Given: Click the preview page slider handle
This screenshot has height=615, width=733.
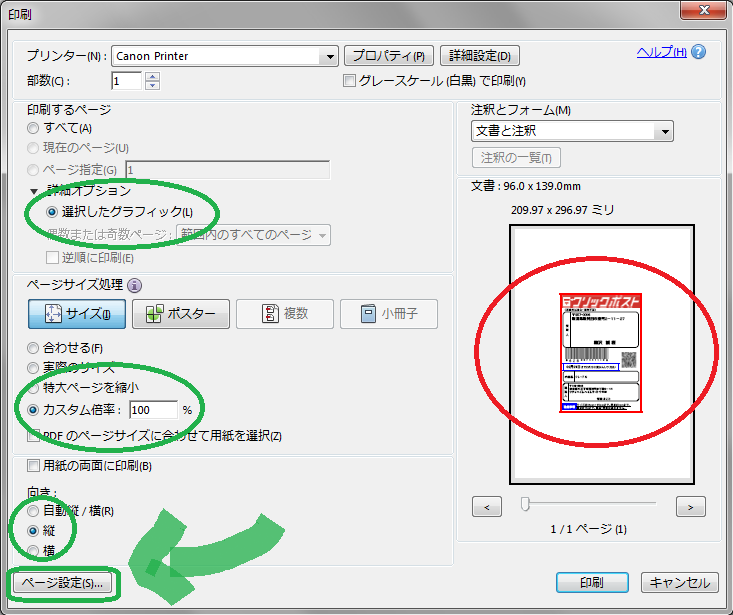Looking at the screenshot, I should point(525,504).
